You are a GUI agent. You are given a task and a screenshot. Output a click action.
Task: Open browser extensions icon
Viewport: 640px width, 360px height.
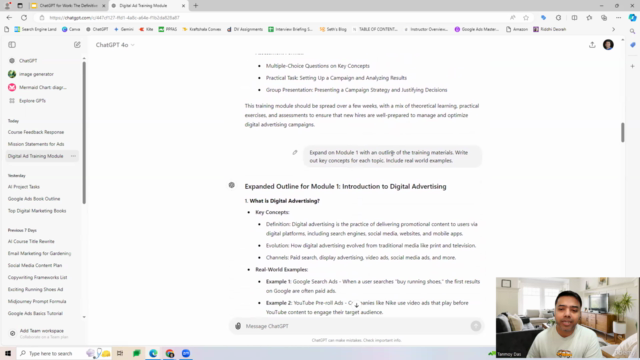pos(558,18)
